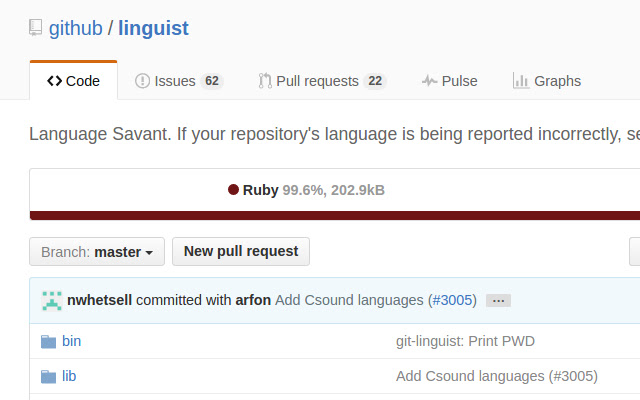Click the repository book icon beside github
The image size is (640, 400).
click(36, 28)
